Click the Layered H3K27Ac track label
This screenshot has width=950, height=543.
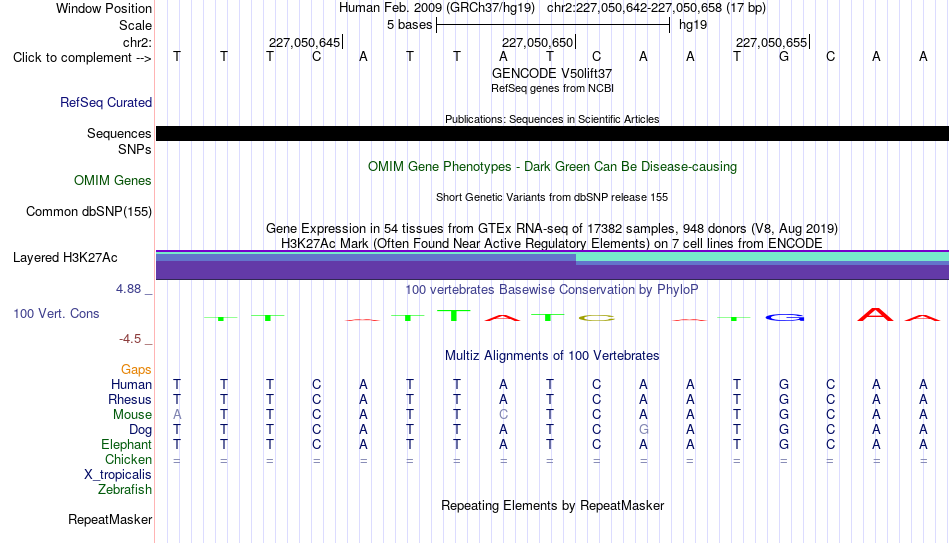pyautogui.click(x=65, y=258)
